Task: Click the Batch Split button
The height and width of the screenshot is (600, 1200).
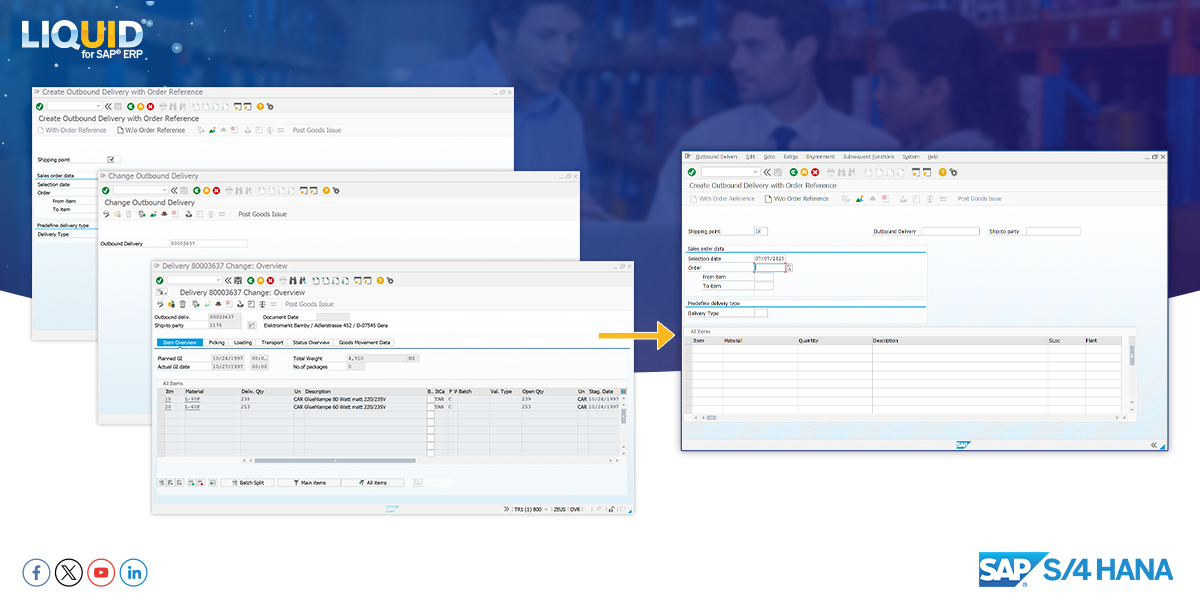Action: [246, 482]
